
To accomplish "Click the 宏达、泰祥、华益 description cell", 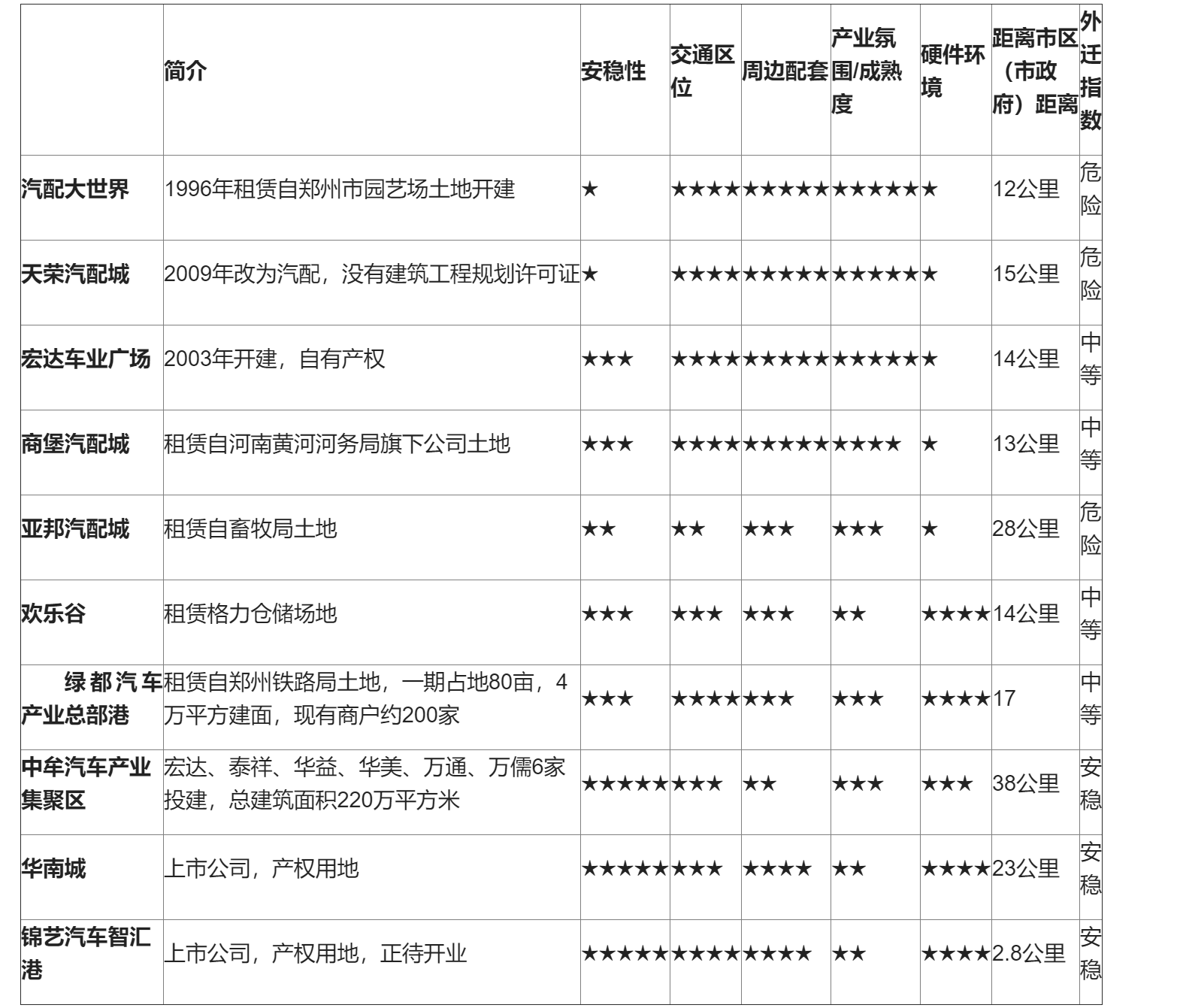I will coord(365,784).
